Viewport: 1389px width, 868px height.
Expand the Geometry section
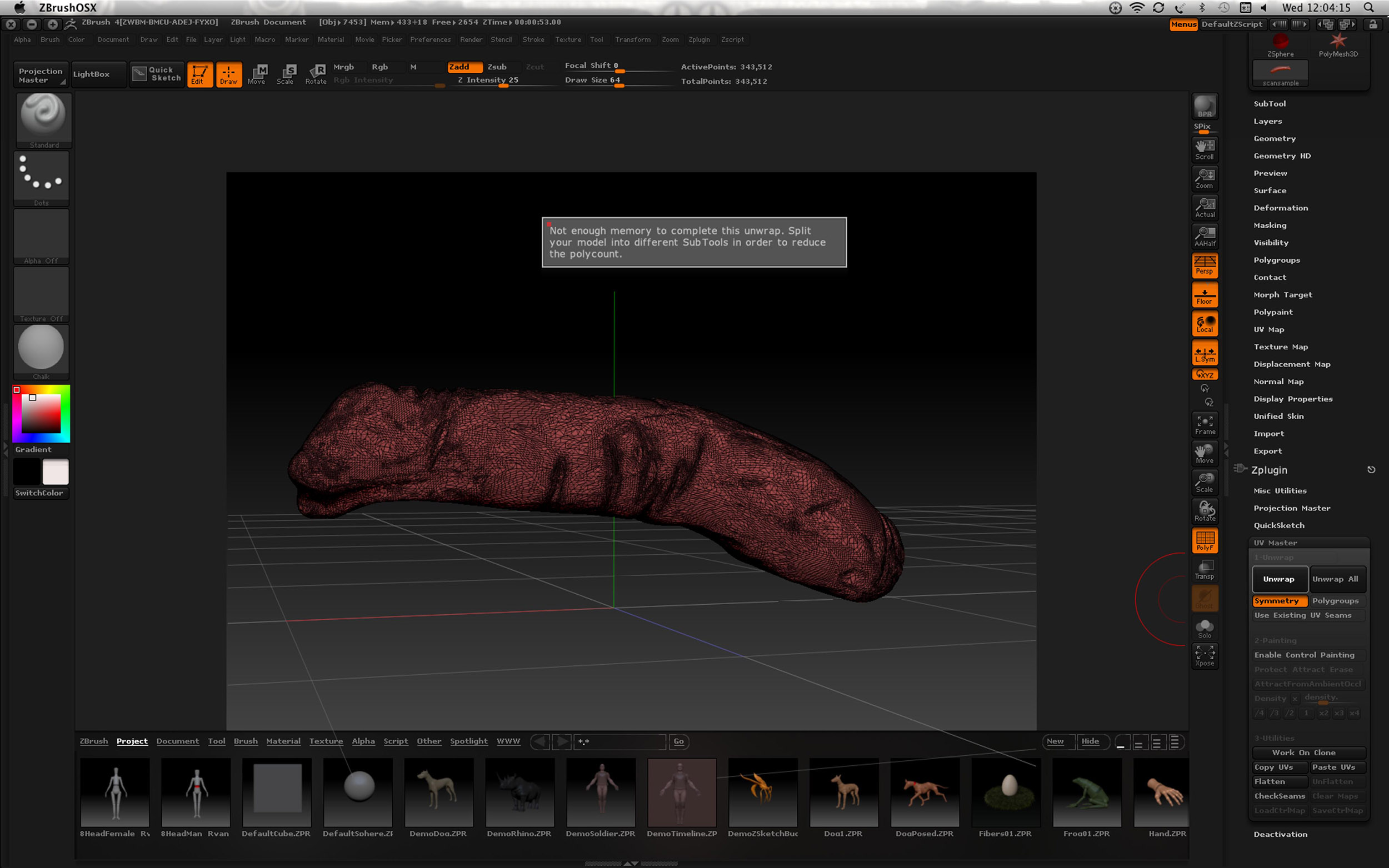[x=1275, y=138]
